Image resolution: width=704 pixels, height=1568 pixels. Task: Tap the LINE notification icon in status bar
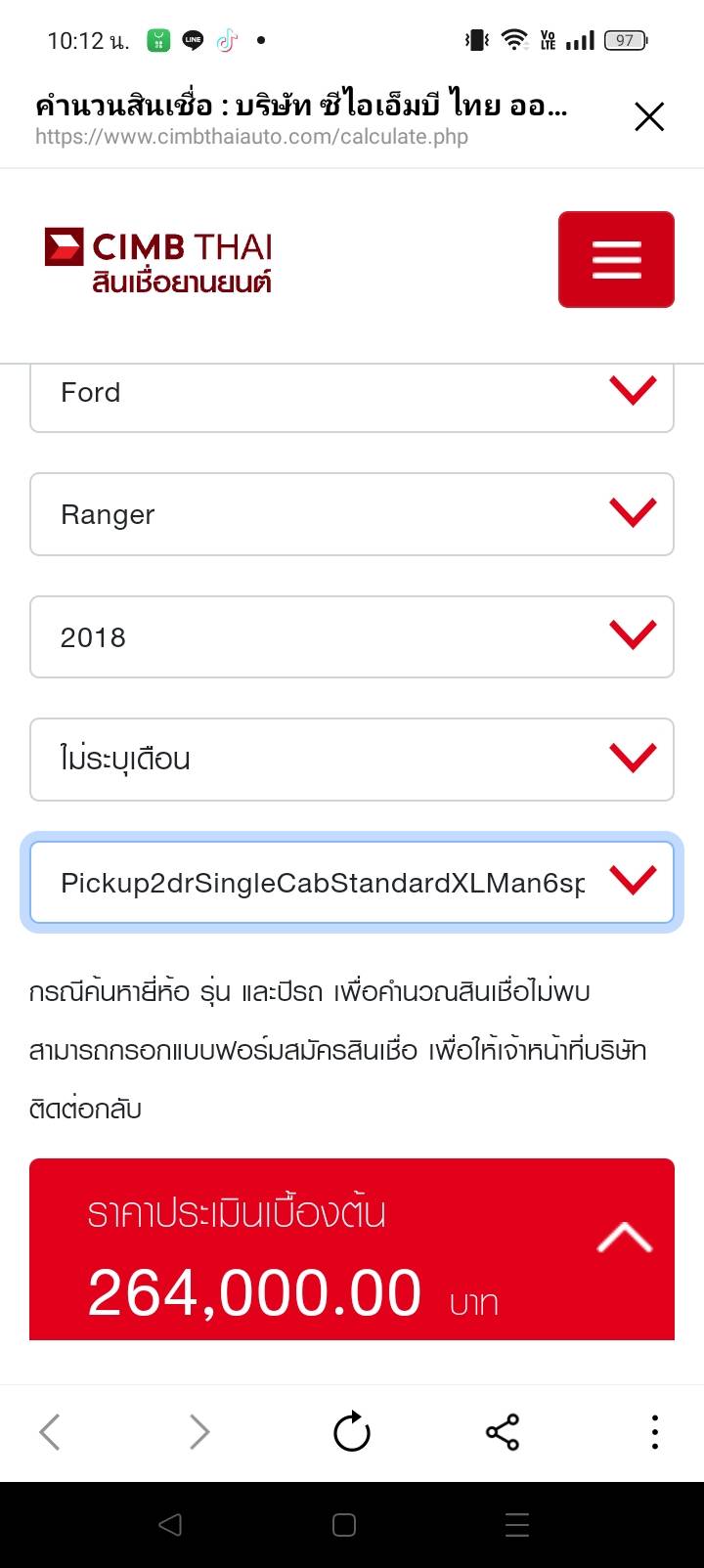pyautogui.click(x=193, y=41)
